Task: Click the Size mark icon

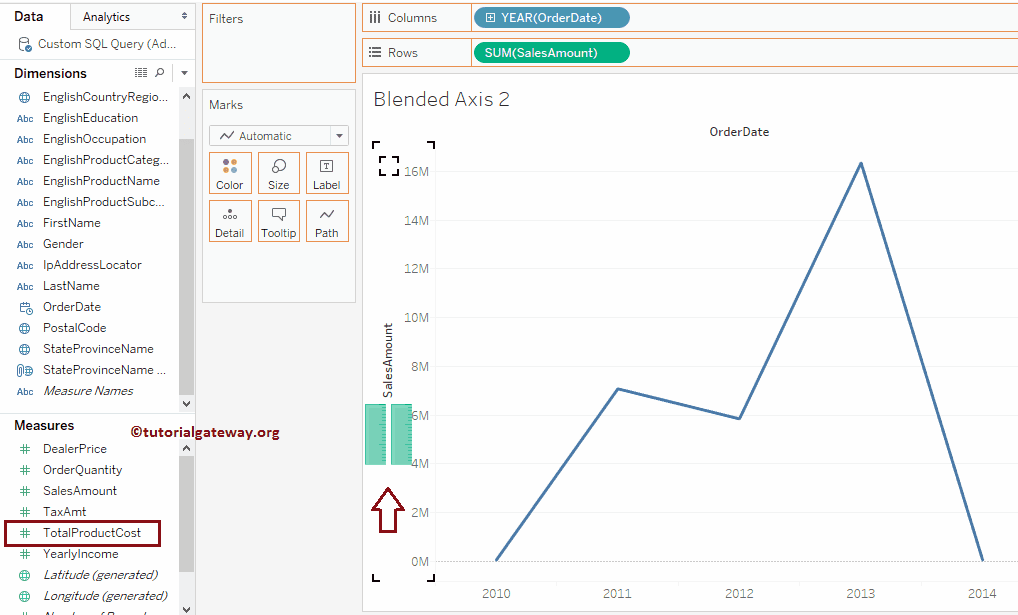Action: click(x=278, y=172)
